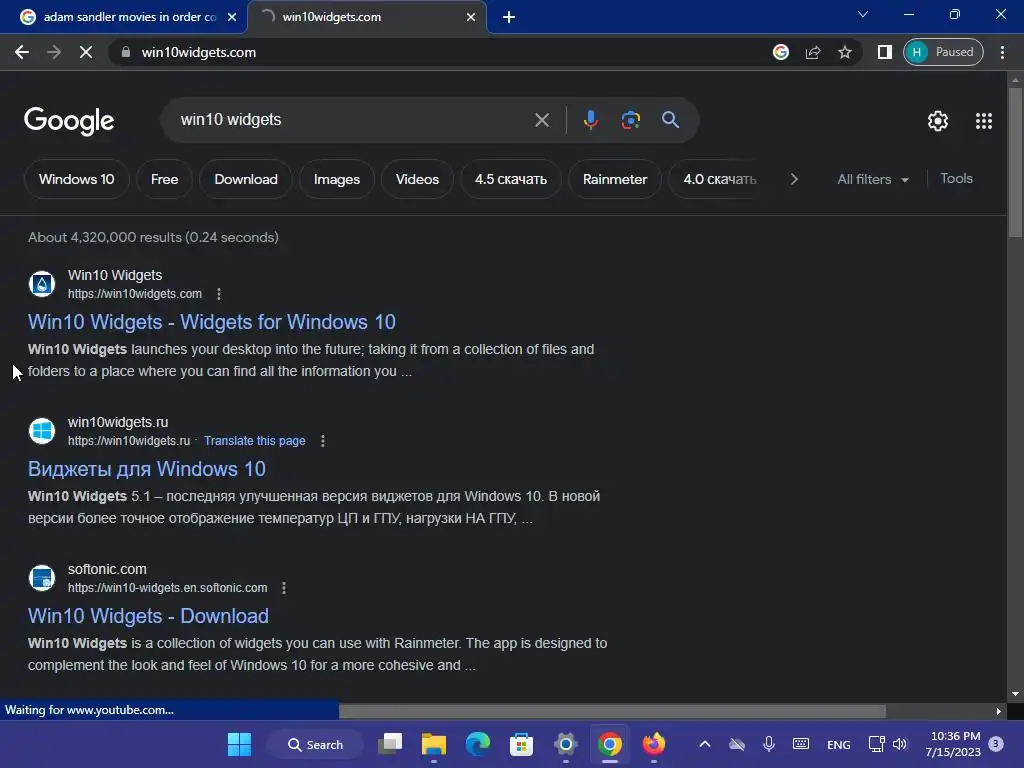Click the horizontal scrollbar thumb
The width and height of the screenshot is (1024, 768).
pos(612,711)
